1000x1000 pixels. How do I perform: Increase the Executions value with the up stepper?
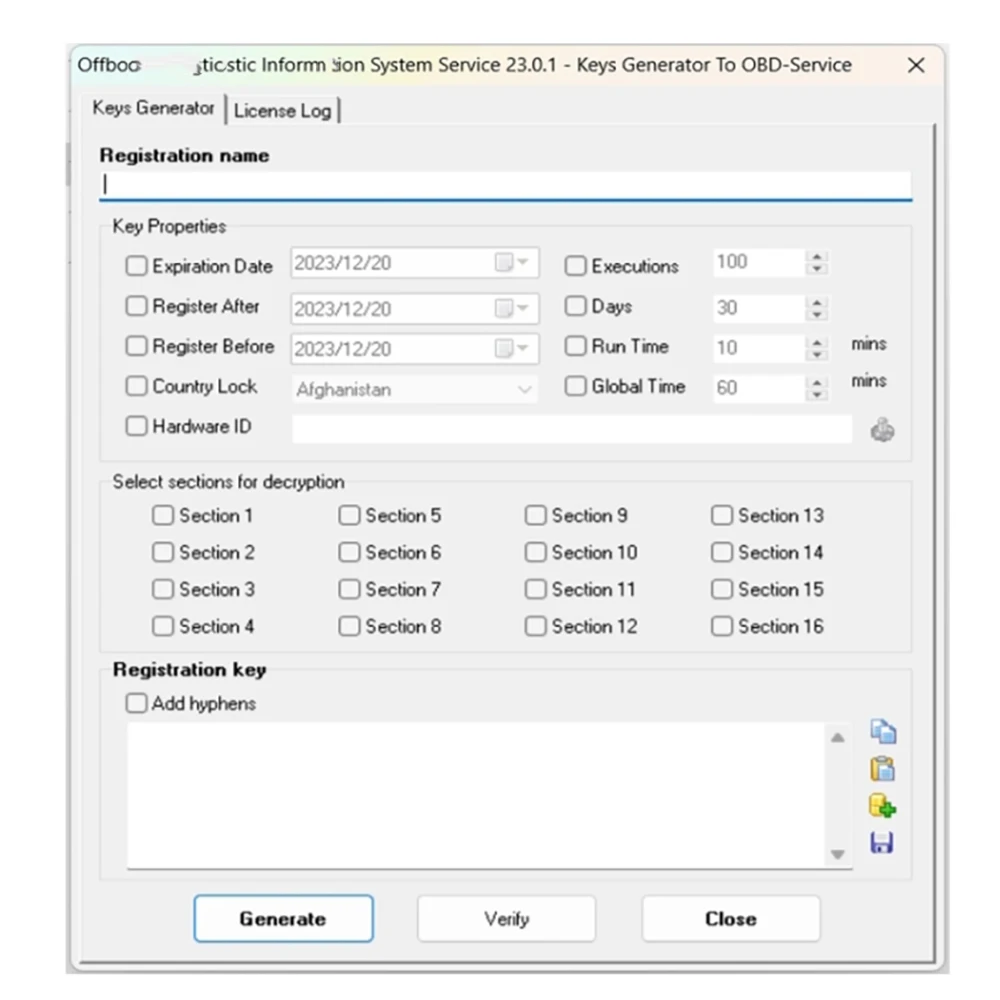[817, 257]
